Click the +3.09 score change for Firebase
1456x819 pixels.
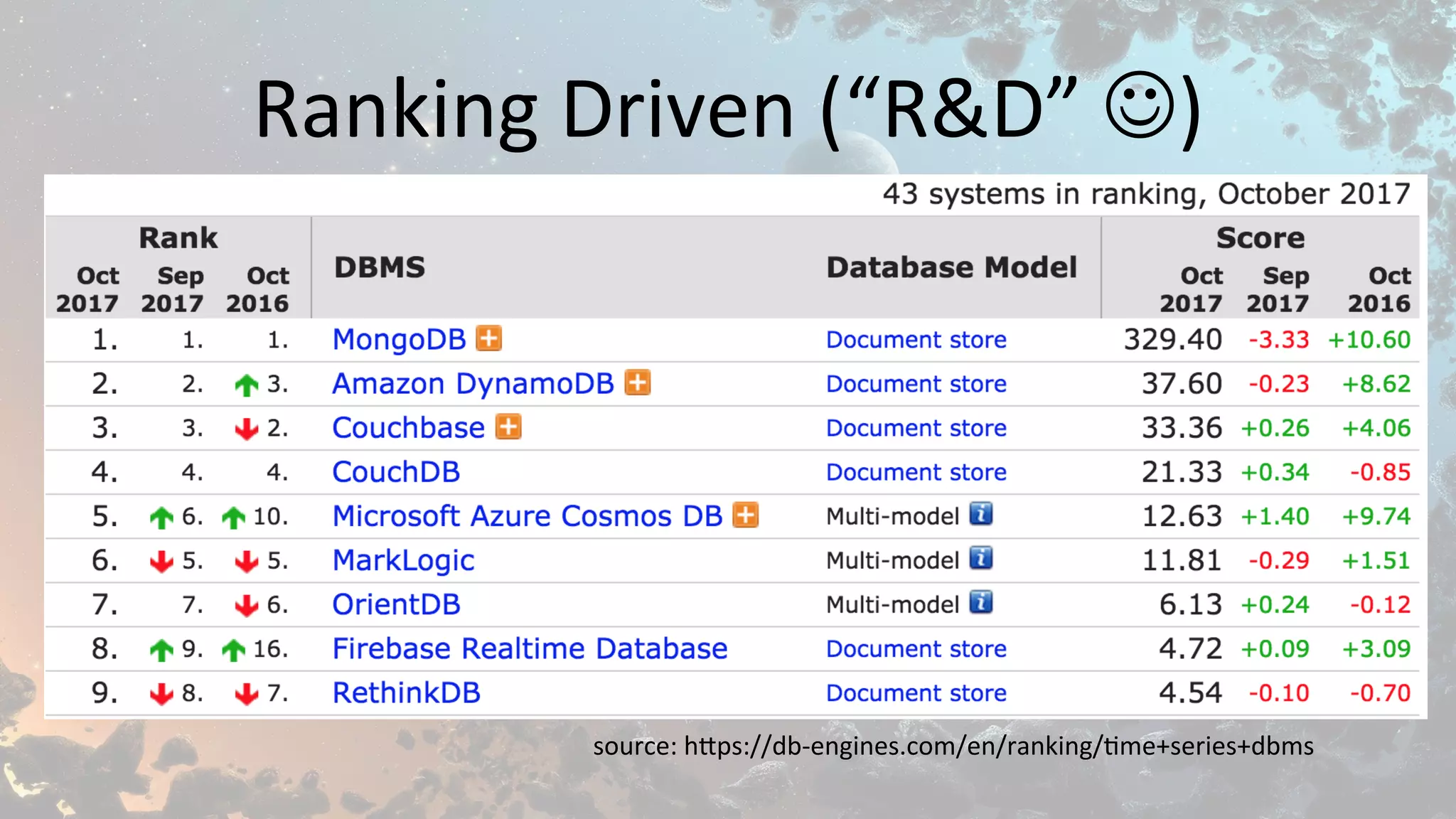click(1376, 648)
